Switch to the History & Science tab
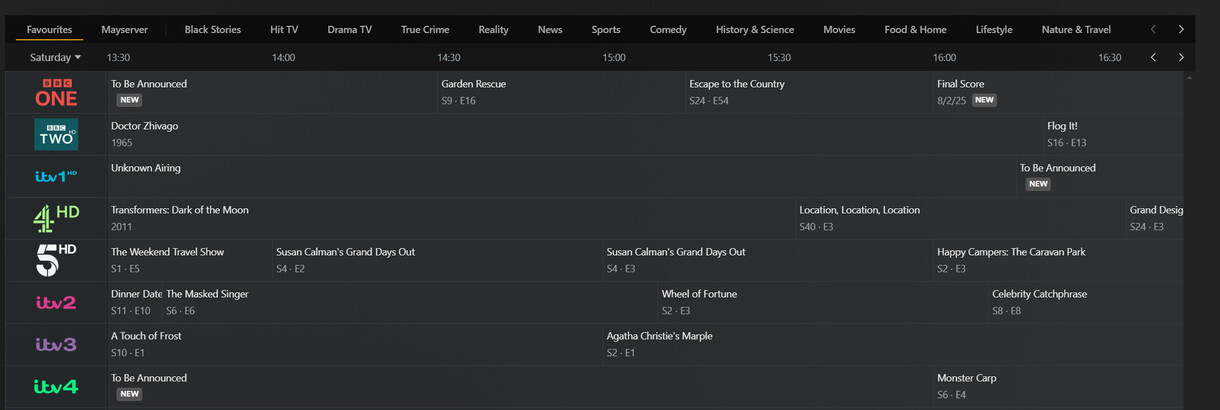The image size is (1220, 410). point(755,29)
